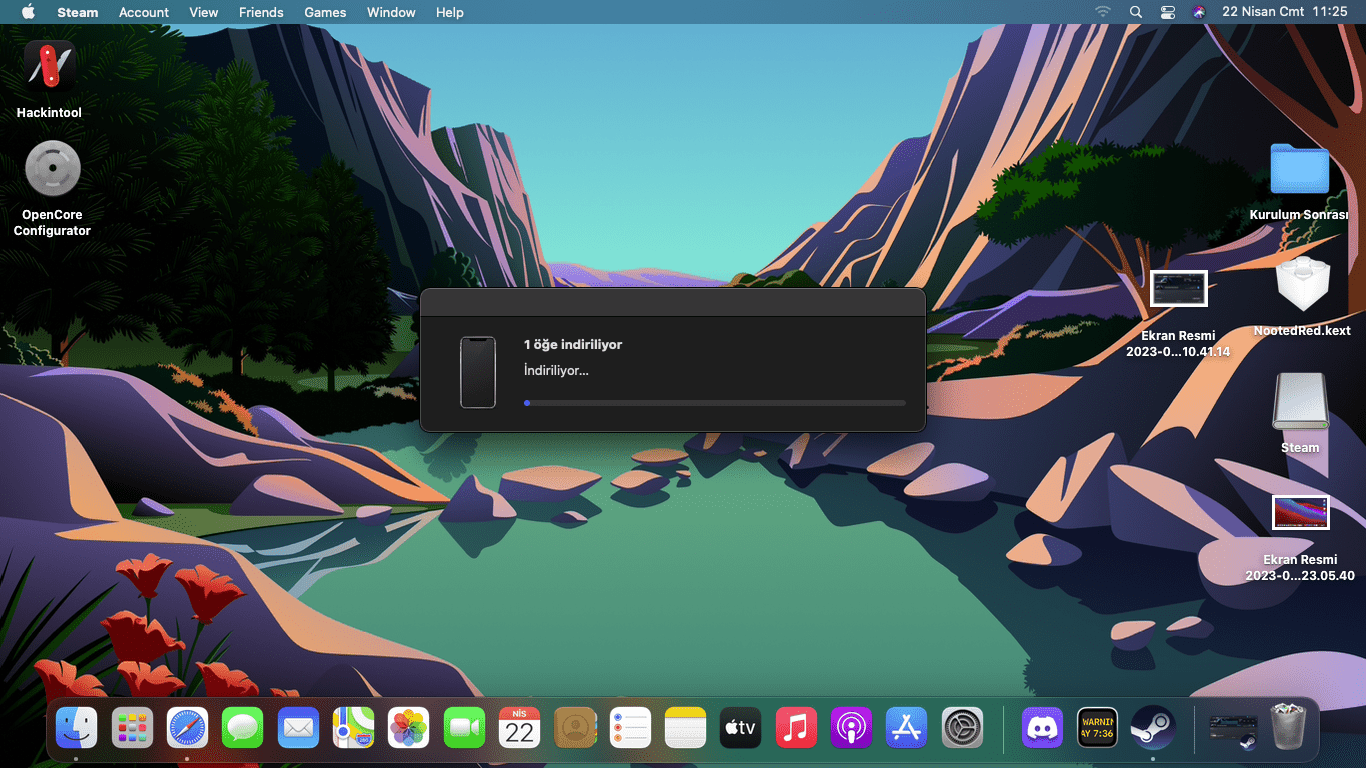Launch App Store from the dock
1366x768 pixels.
[906, 727]
